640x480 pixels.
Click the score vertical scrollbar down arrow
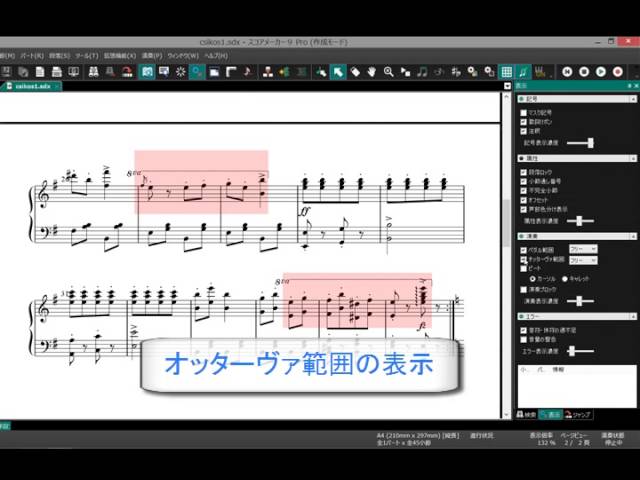coord(506,415)
